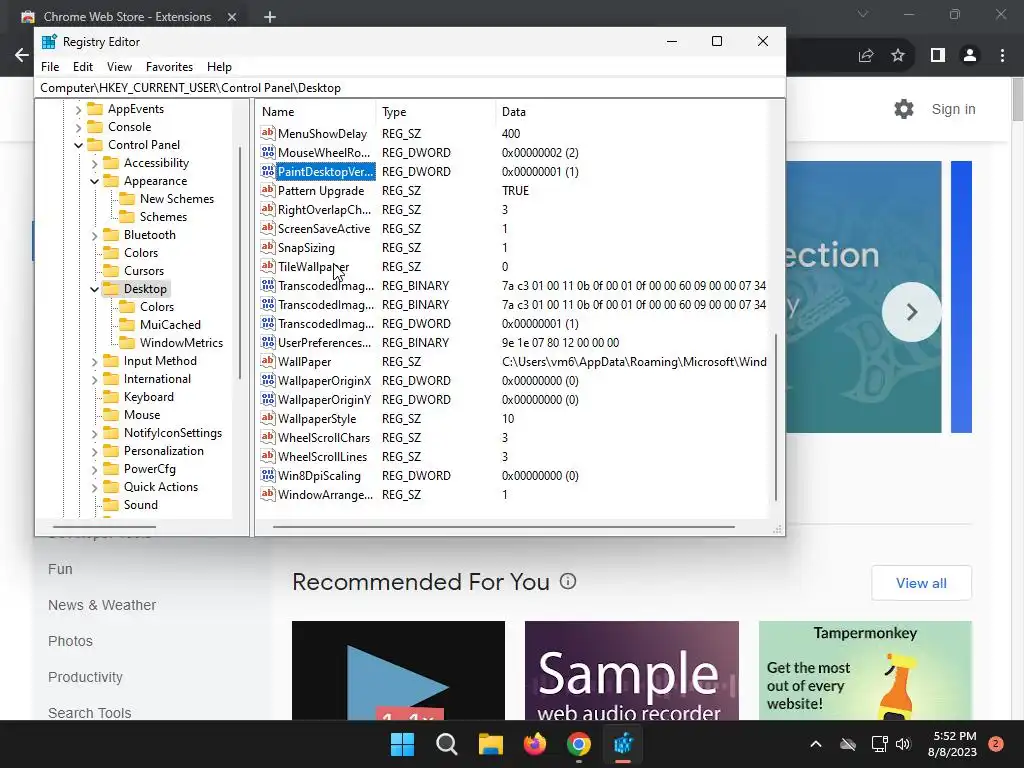Select the WindowMetrics folder icon

coord(127,343)
